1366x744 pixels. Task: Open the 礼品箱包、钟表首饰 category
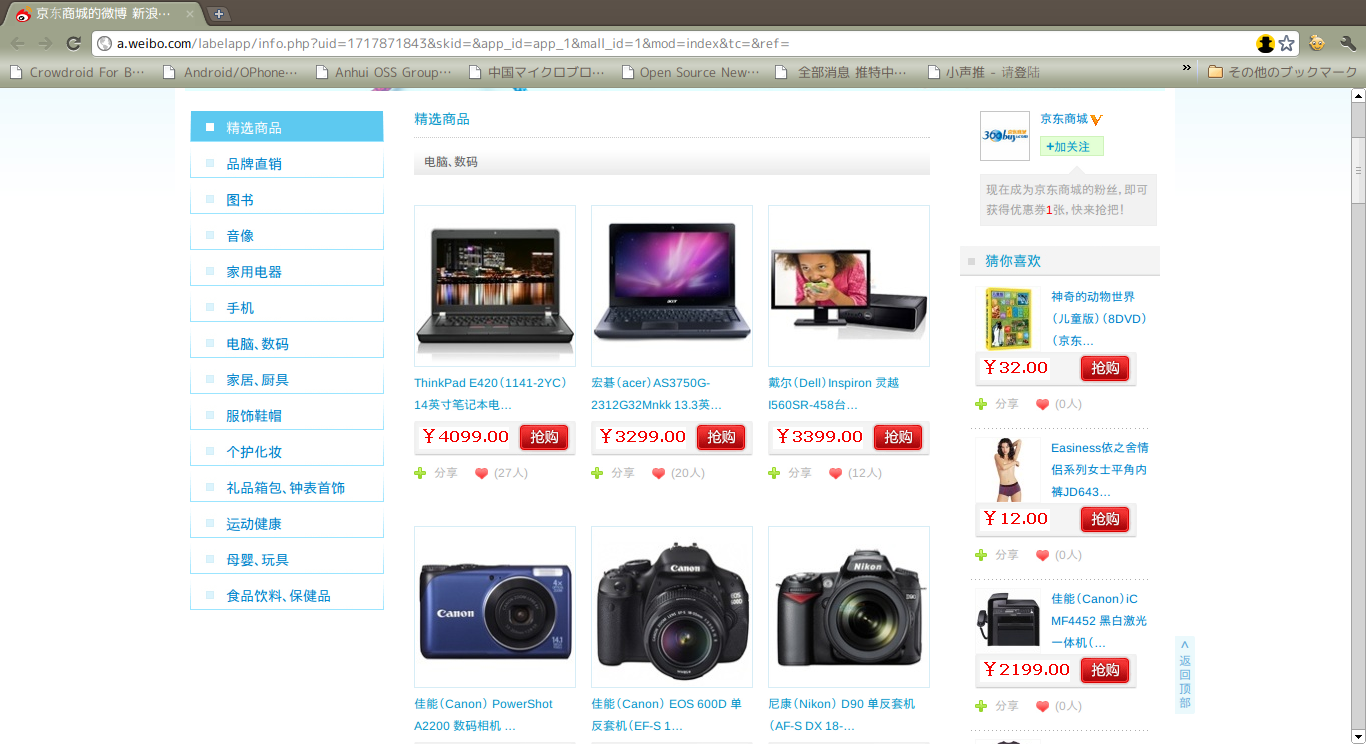287,487
